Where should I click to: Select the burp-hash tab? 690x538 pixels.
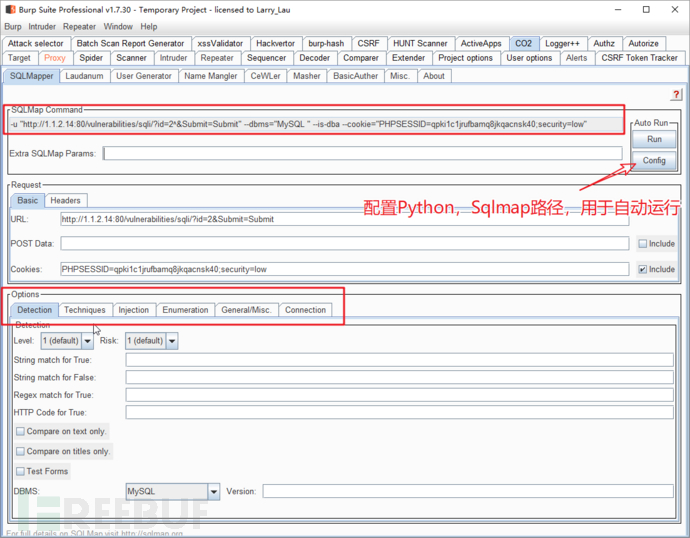tap(326, 44)
